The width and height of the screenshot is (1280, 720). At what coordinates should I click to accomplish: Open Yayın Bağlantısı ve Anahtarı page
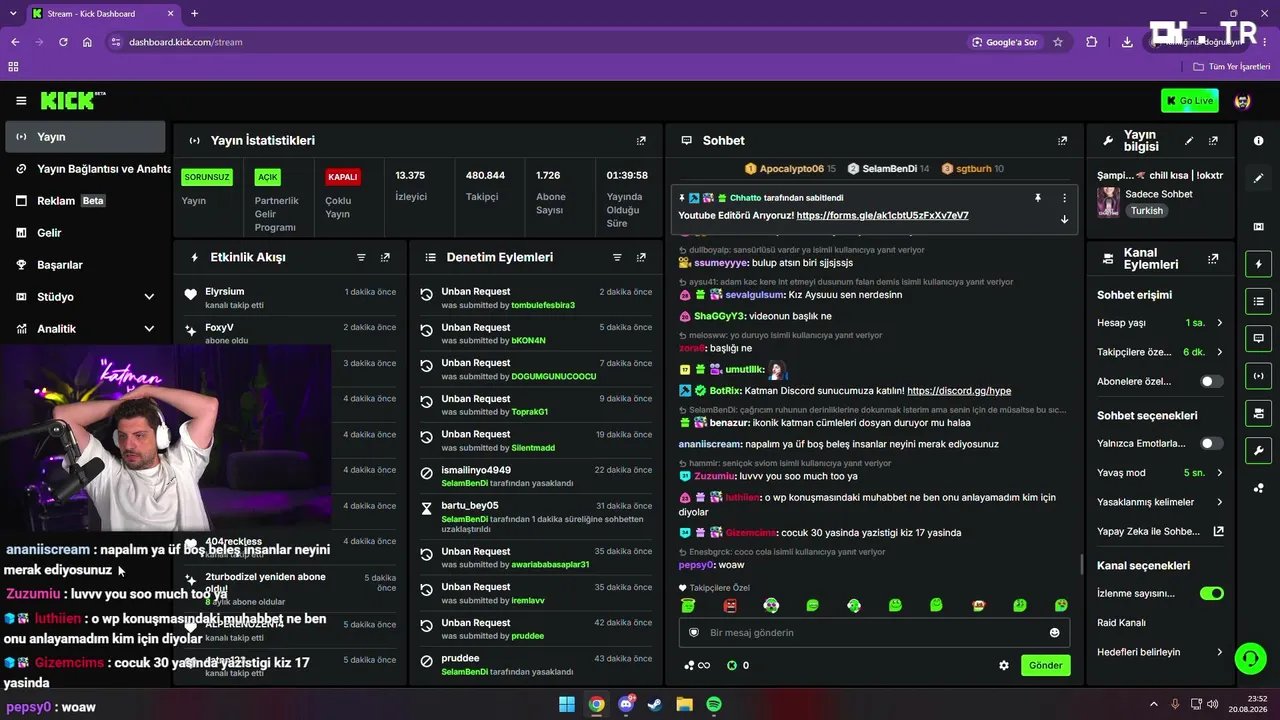coord(85,169)
